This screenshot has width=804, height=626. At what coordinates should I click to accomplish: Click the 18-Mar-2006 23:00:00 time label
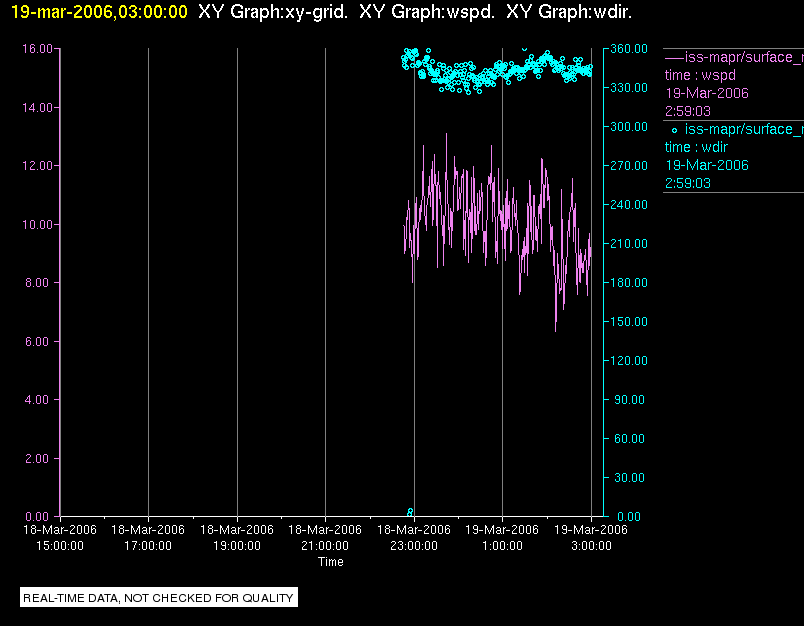pos(414,537)
